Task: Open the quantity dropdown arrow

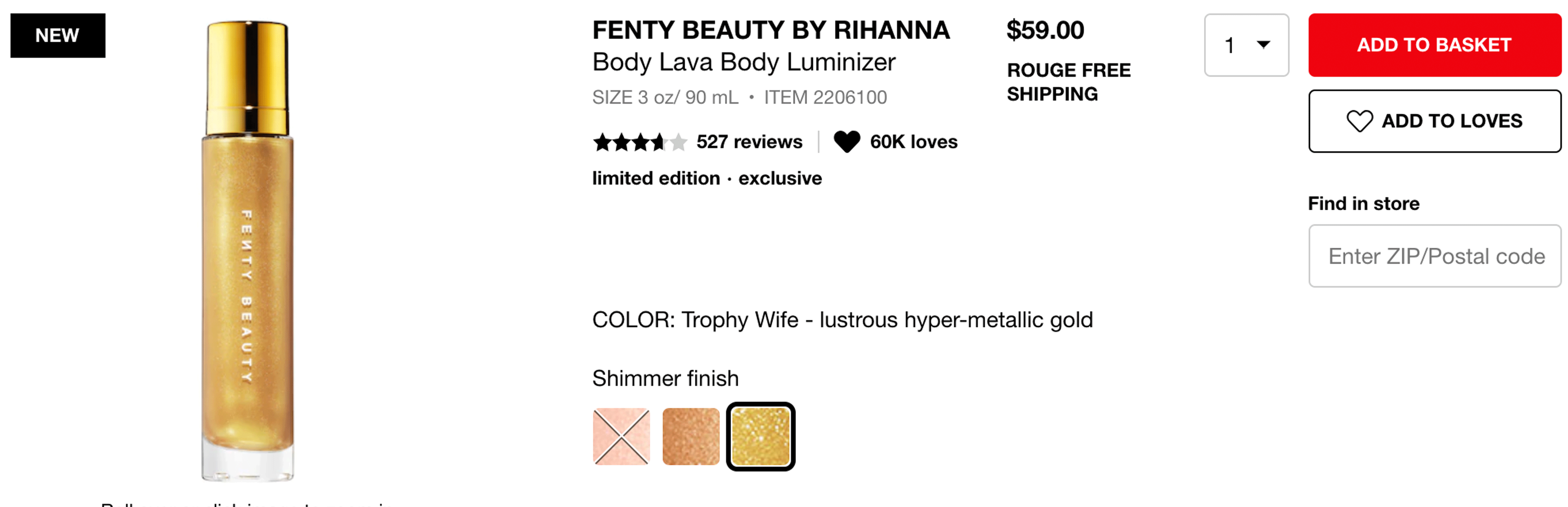Action: [1263, 45]
